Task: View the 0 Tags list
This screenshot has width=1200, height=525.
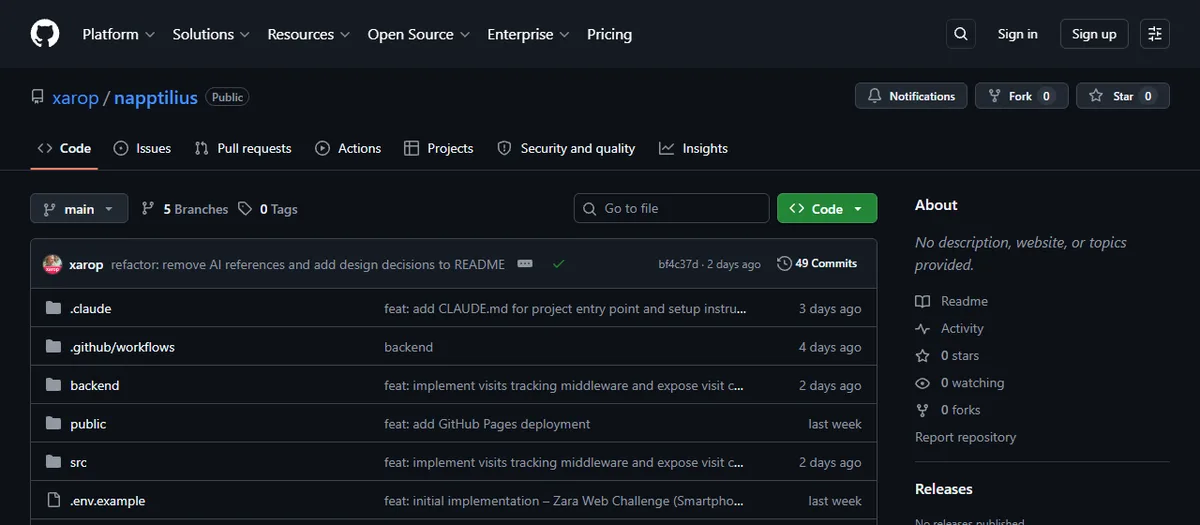Action: pyautogui.click(x=267, y=209)
